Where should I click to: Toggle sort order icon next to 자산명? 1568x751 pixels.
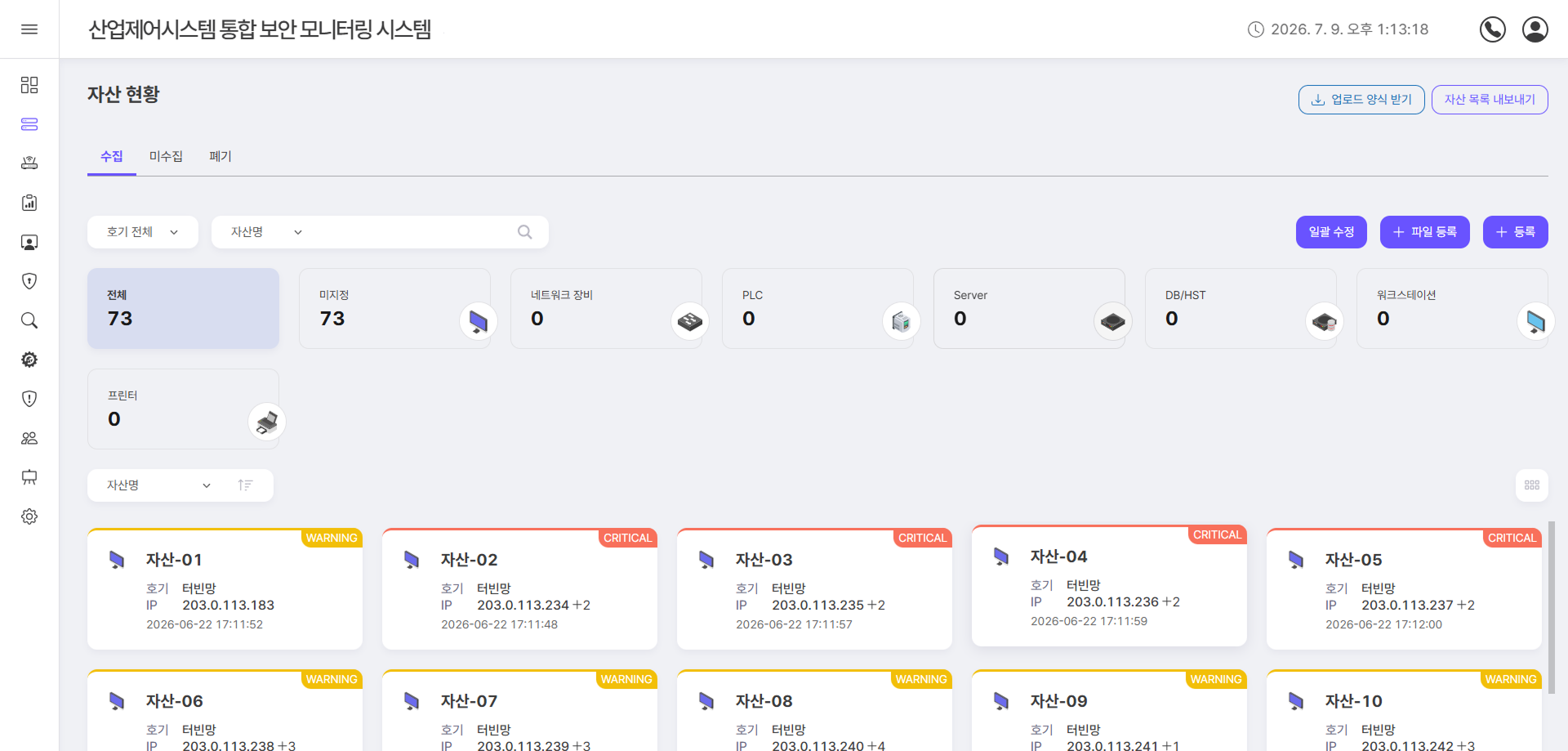[x=245, y=485]
